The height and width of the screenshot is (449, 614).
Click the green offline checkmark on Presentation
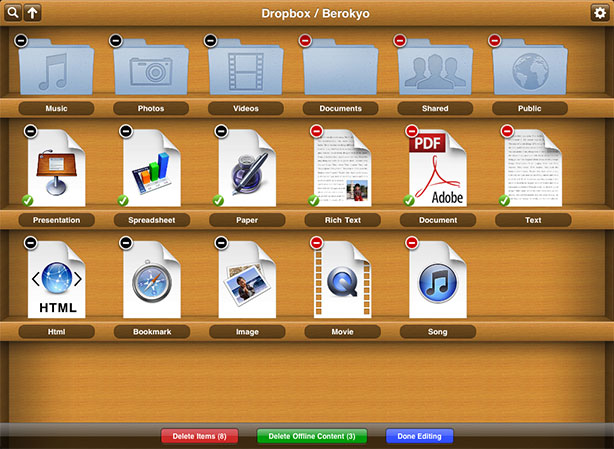(x=27, y=200)
